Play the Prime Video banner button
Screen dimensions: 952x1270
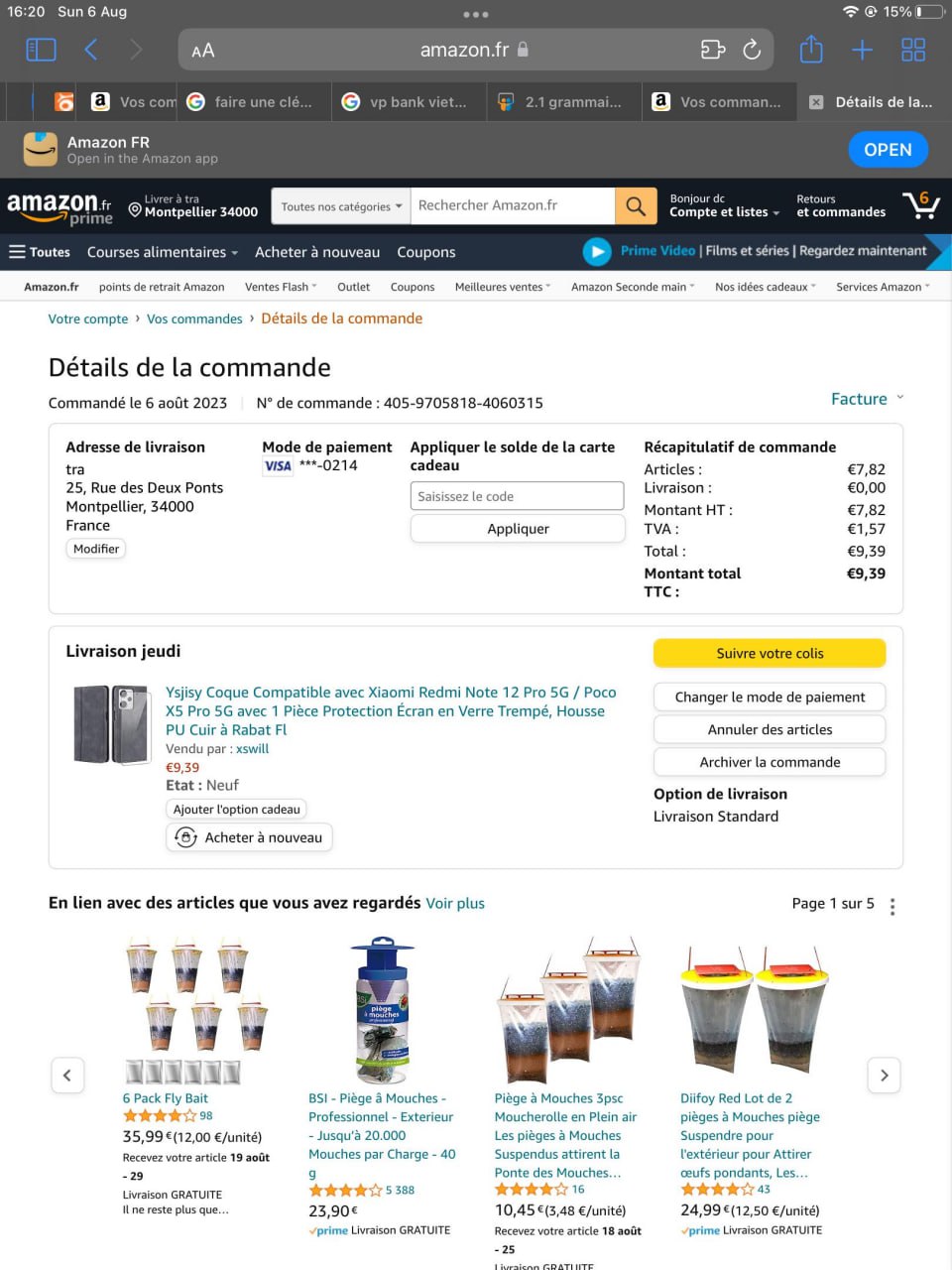[x=597, y=252]
